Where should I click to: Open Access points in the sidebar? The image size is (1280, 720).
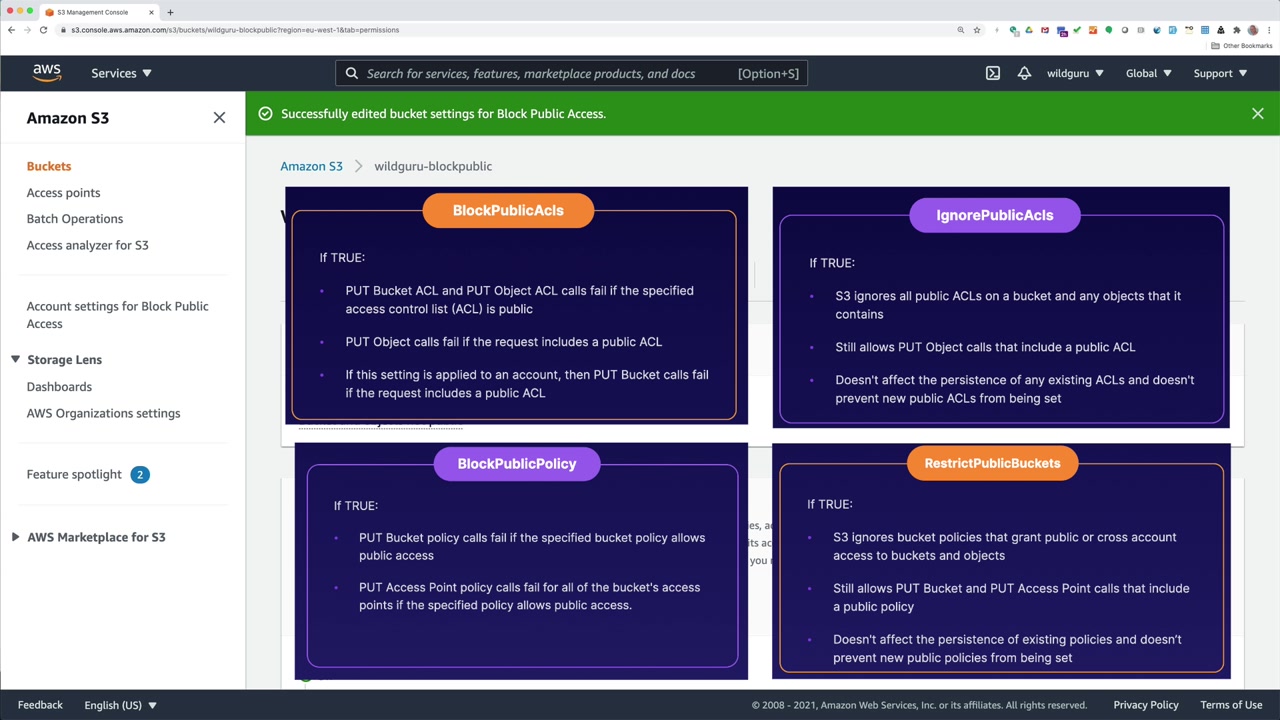pos(63,192)
